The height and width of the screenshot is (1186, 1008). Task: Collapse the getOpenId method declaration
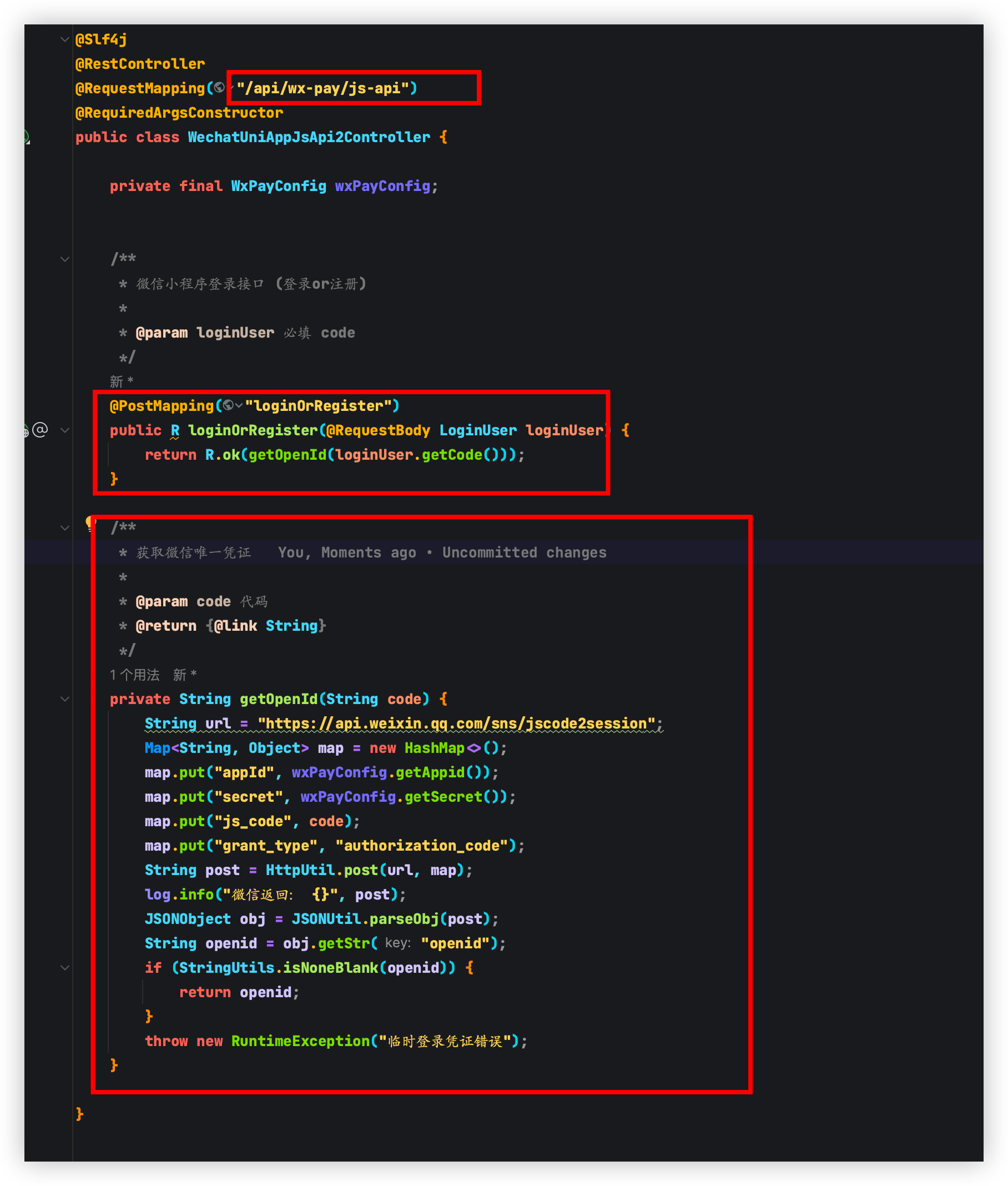click(x=64, y=698)
